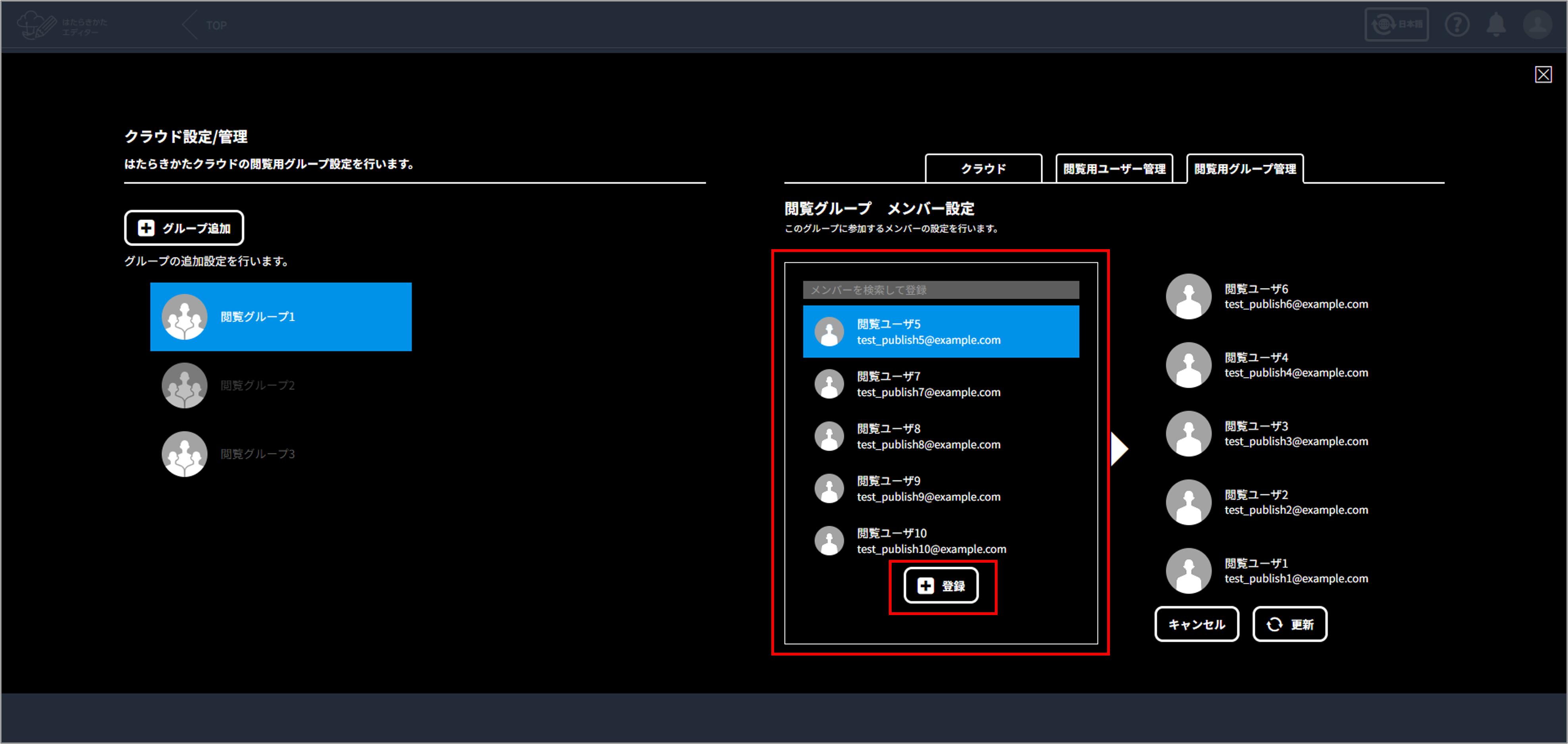Click avatar of 閲覧ユーザ6 in member list

coord(1188,296)
